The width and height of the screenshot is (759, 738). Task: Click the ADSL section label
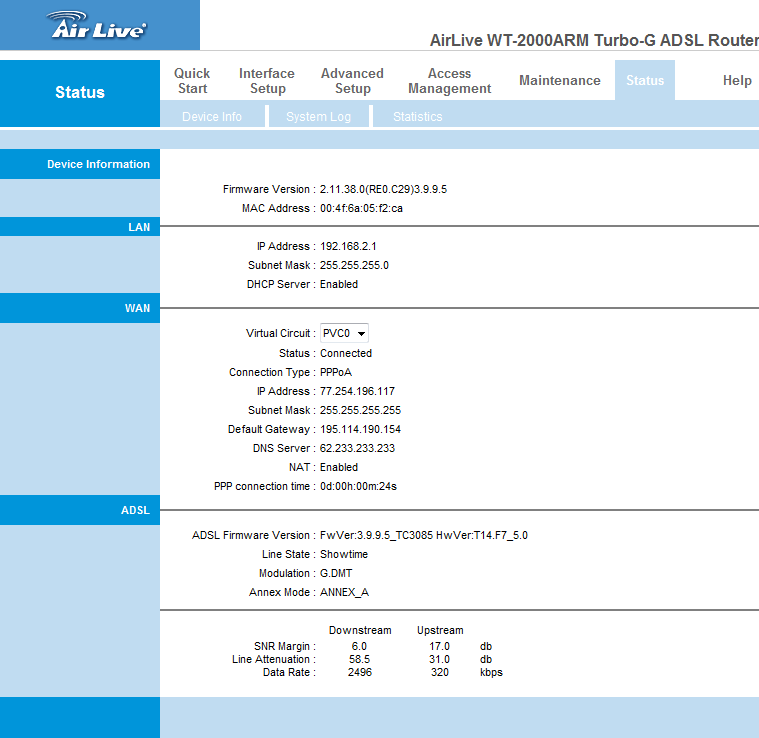(136, 511)
